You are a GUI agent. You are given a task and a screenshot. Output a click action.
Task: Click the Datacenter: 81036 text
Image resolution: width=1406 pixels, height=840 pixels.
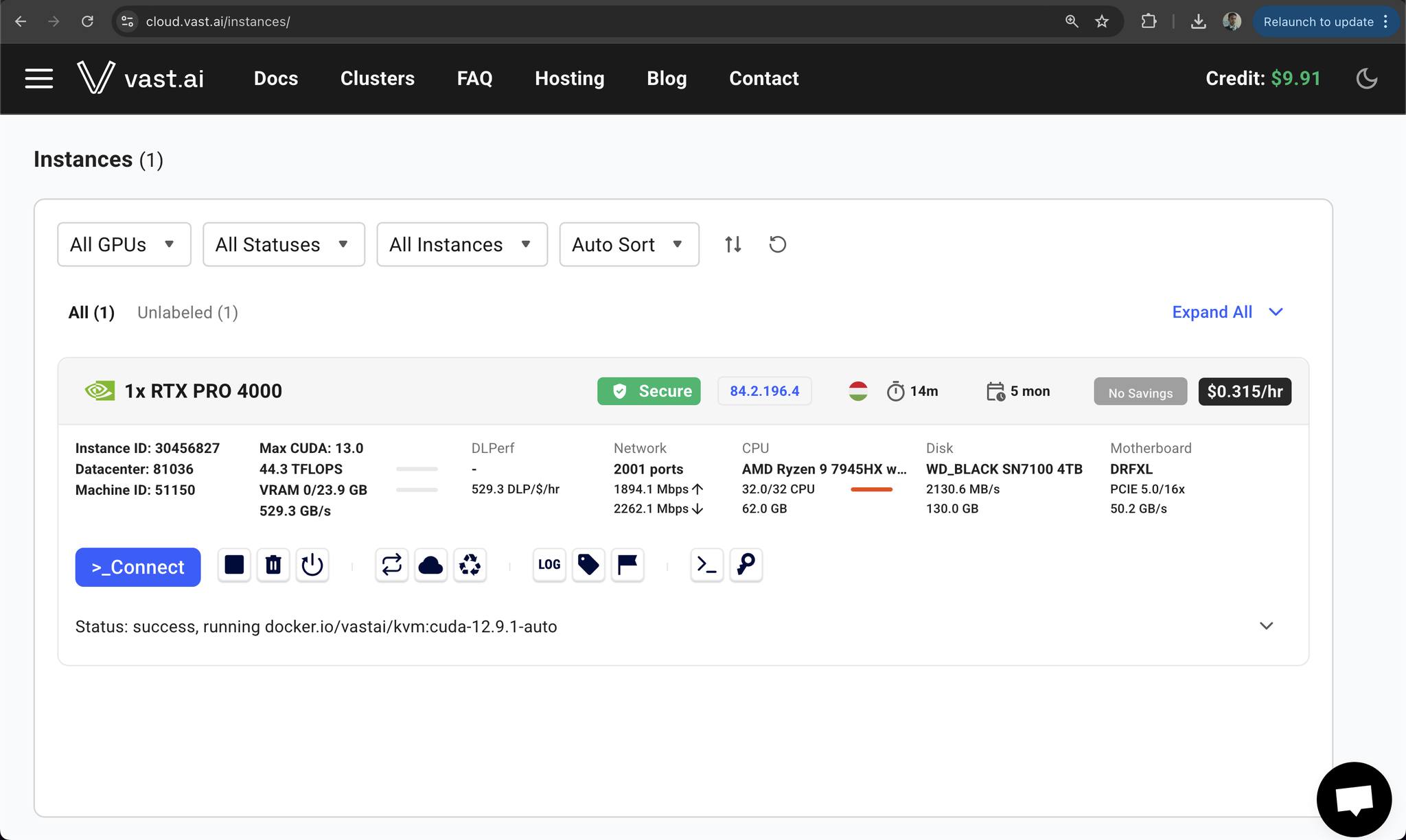point(135,469)
